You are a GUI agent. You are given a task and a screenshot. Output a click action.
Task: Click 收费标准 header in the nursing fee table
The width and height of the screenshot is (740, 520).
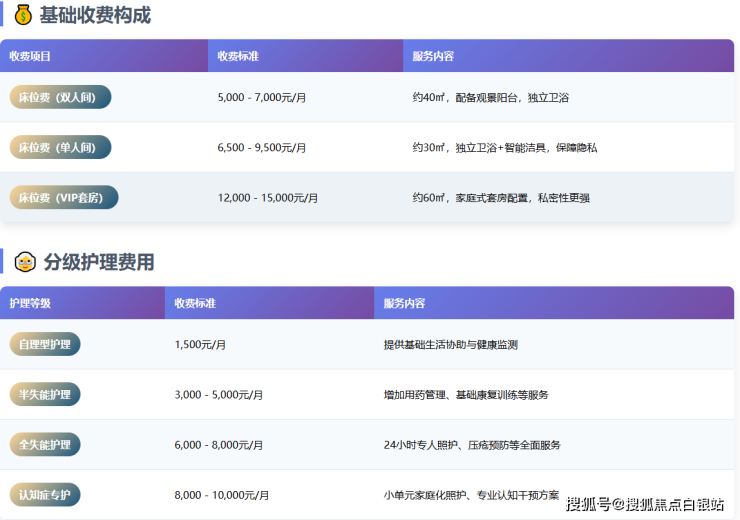[195, 303]
